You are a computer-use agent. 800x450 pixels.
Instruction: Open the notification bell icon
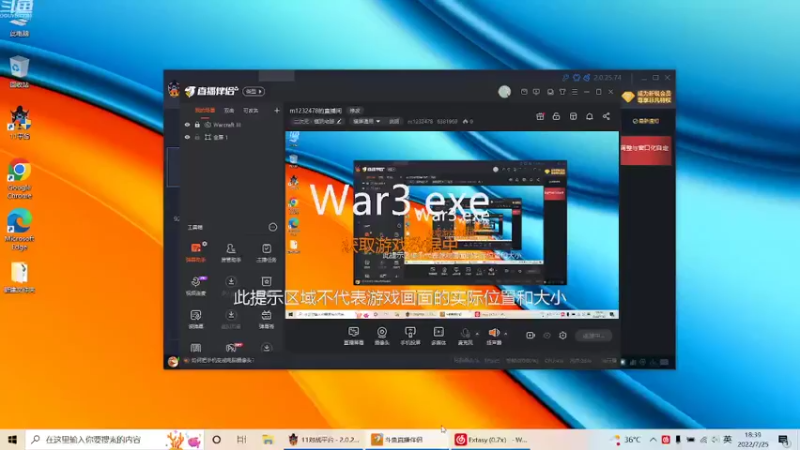point(589,116)
